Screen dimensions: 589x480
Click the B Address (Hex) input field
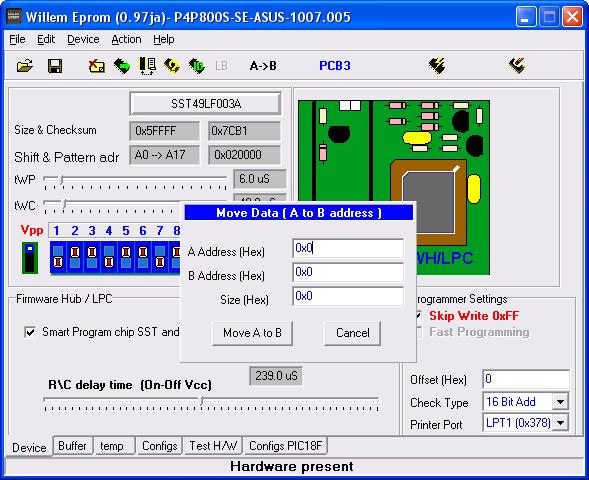(x=348, y=272)
